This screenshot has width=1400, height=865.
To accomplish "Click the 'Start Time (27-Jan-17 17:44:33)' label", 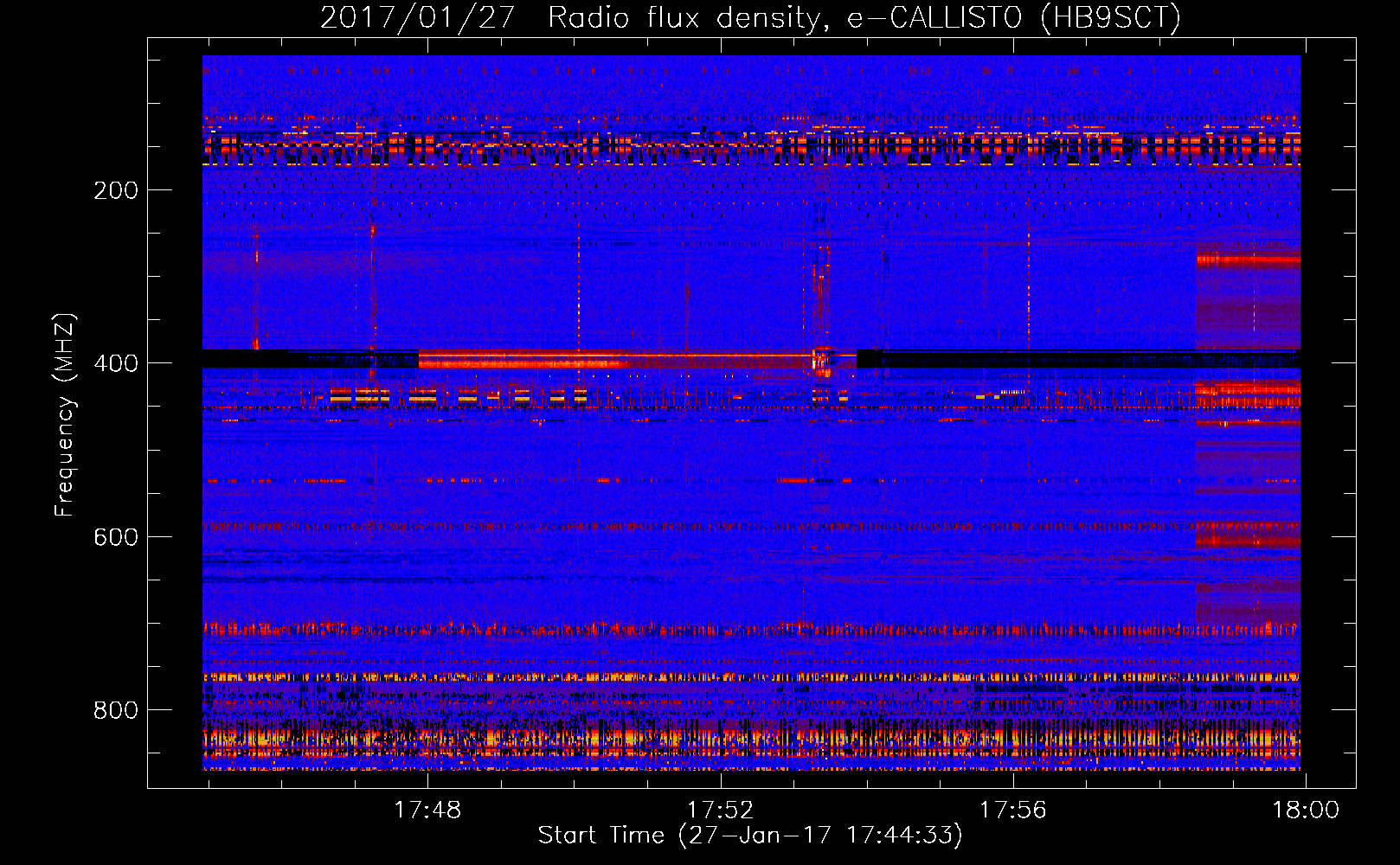I will 750,836.
